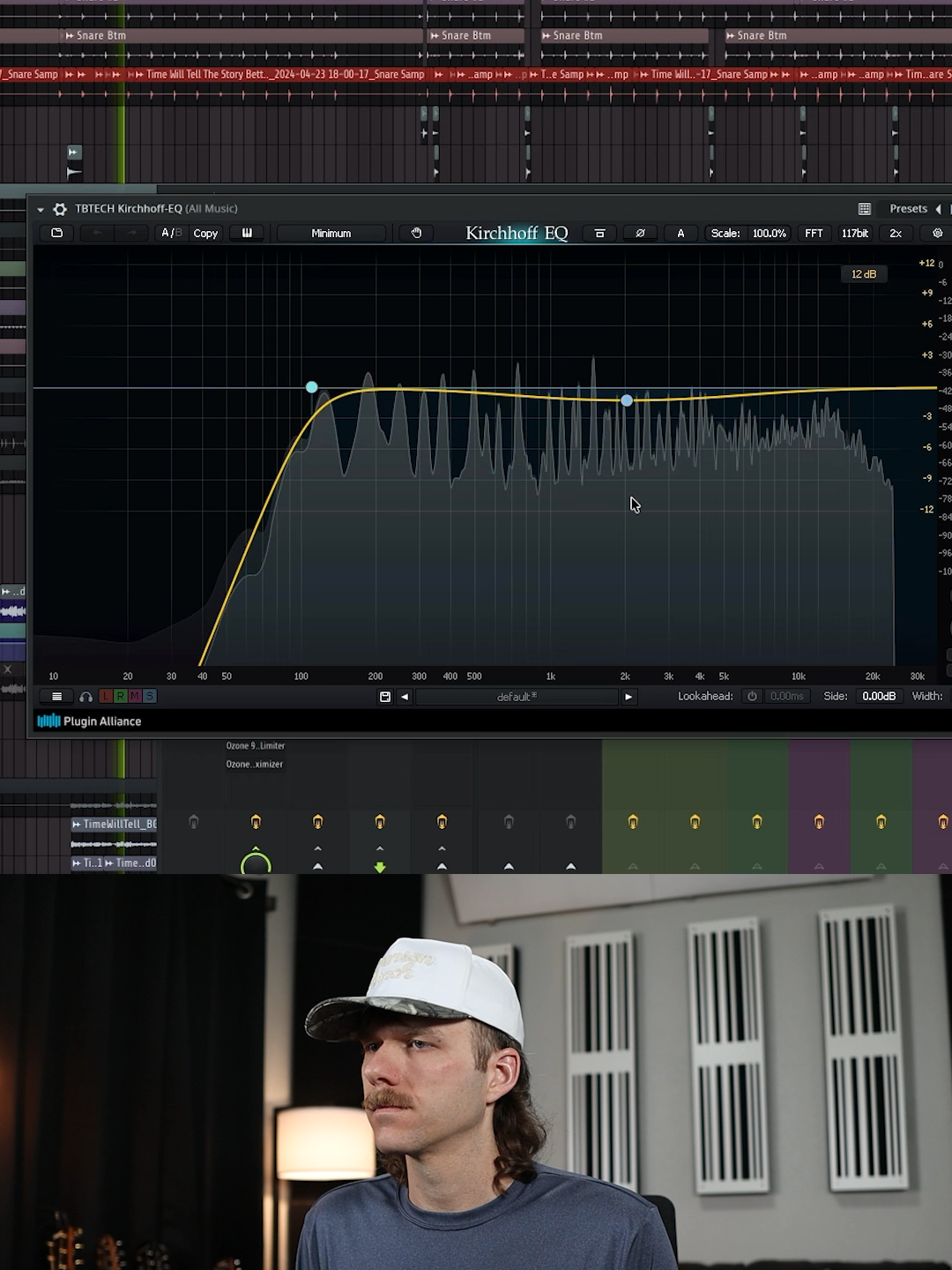The image size is (952, 1270).
Task: Enable the S side channel mode
Action: pos(150,696)
